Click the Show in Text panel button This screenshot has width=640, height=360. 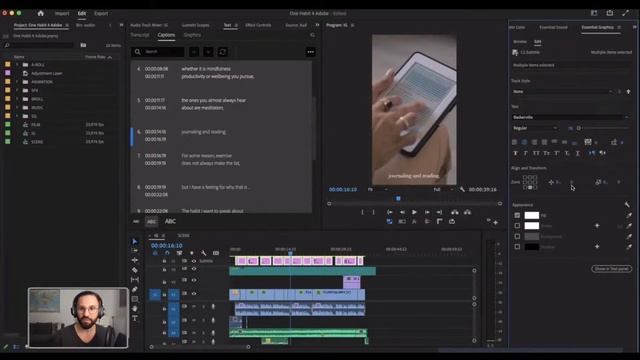(611, 269)
